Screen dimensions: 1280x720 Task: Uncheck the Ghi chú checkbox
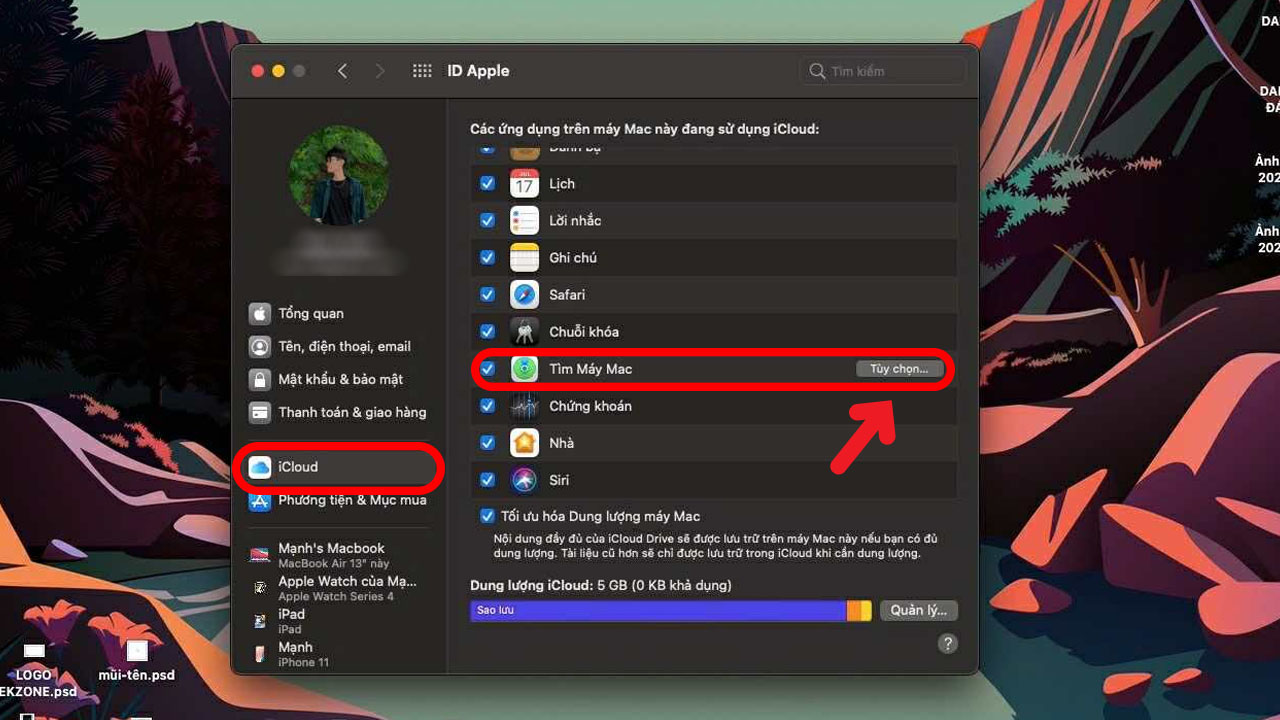tap(487, 258)
